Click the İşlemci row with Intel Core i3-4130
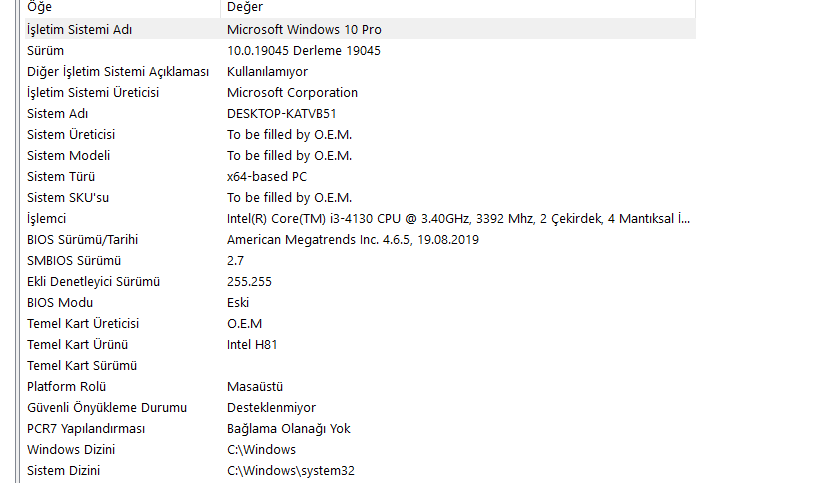 coord(458,218)
